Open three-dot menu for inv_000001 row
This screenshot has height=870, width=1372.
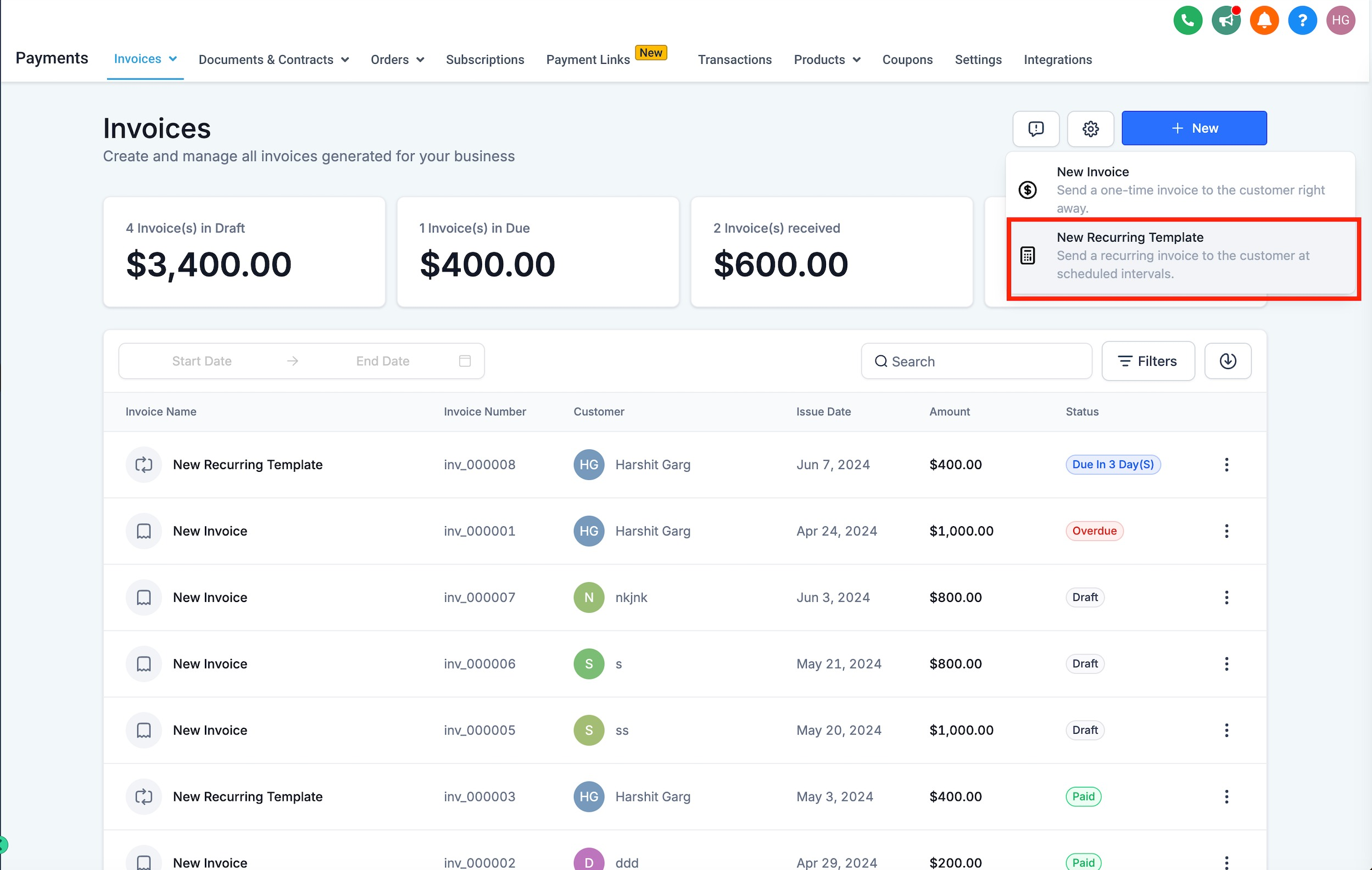point(1226,531)
